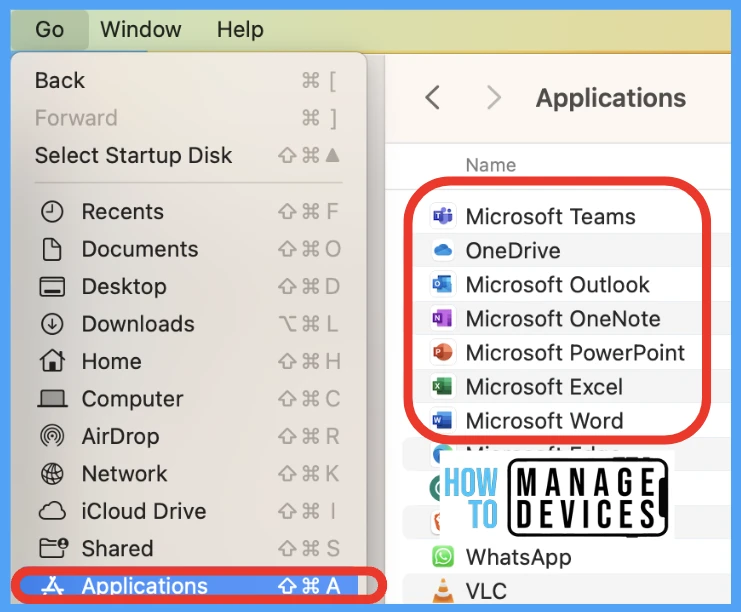The width and height of the screenshot is (741, 612).
Task: Select Microsoft Excel file name
Action: [x=544, y=387]
